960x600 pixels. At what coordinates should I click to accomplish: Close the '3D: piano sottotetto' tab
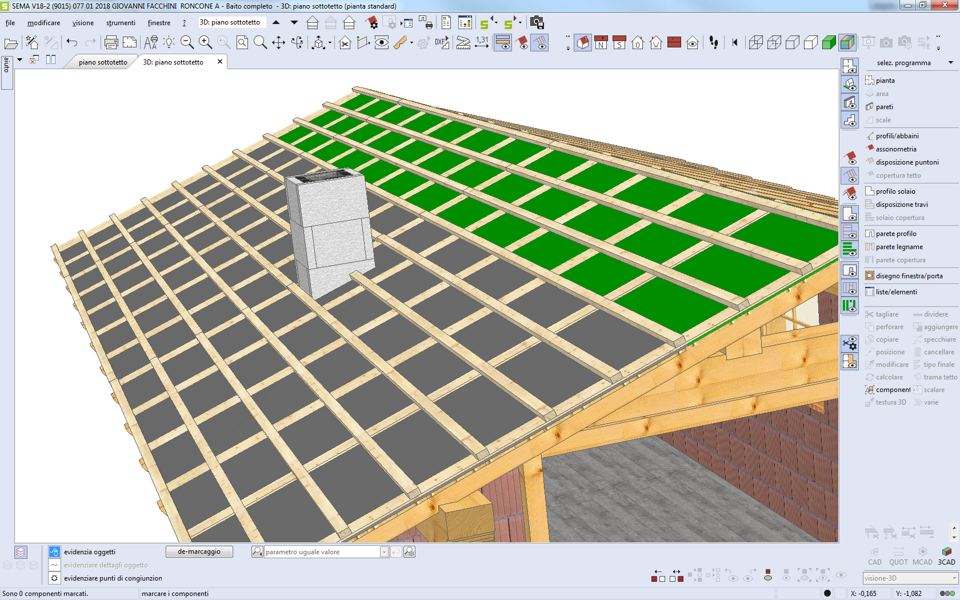click(x=220, y=62)
